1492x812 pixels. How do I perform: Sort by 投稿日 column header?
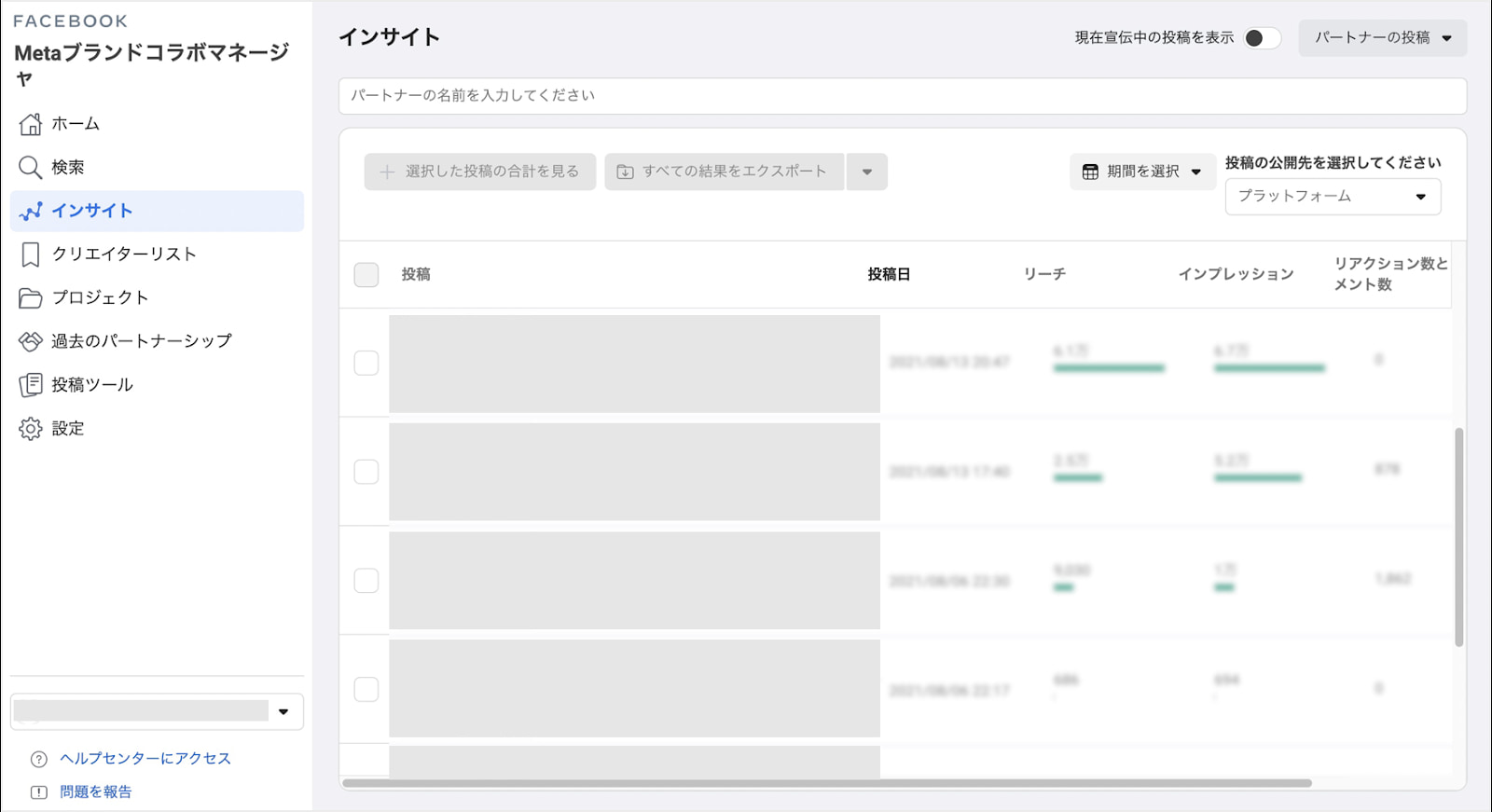tap(889, 274)
